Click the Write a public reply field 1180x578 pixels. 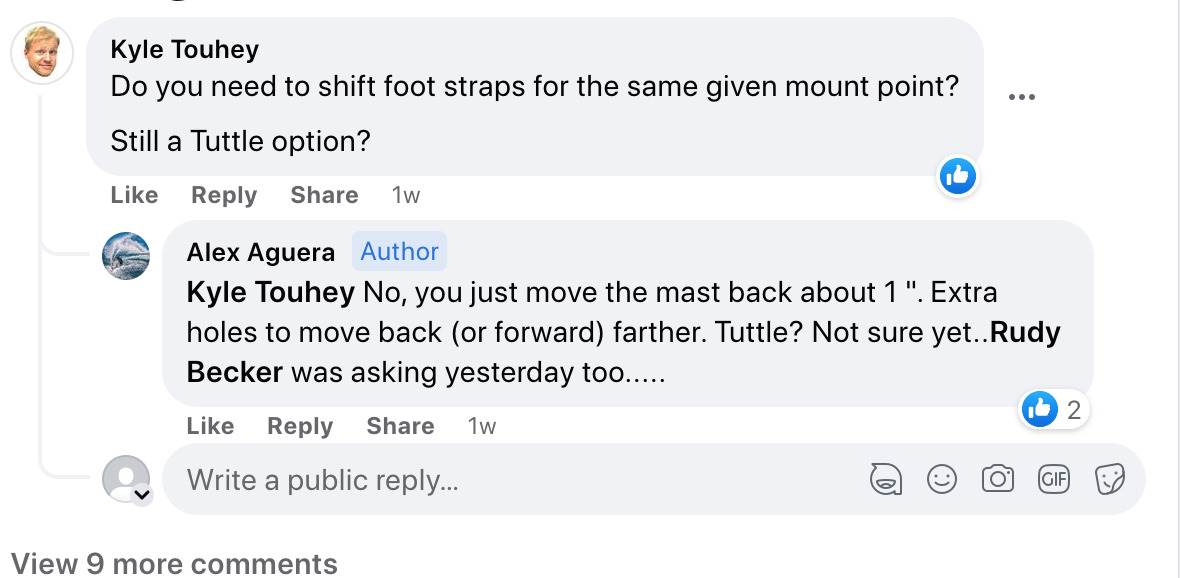(500, 480)
